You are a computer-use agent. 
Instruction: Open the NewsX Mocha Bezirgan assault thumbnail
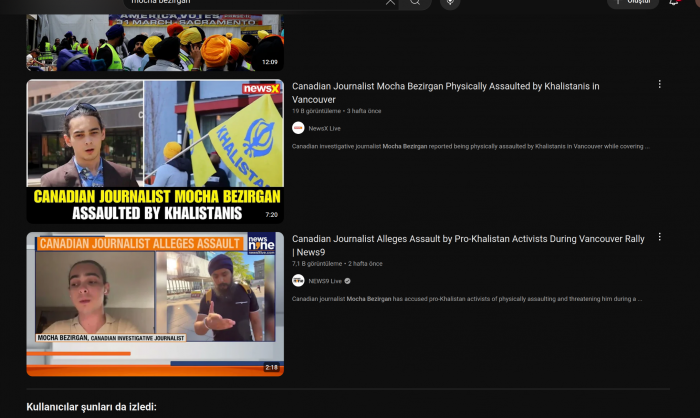coord(155,151)
